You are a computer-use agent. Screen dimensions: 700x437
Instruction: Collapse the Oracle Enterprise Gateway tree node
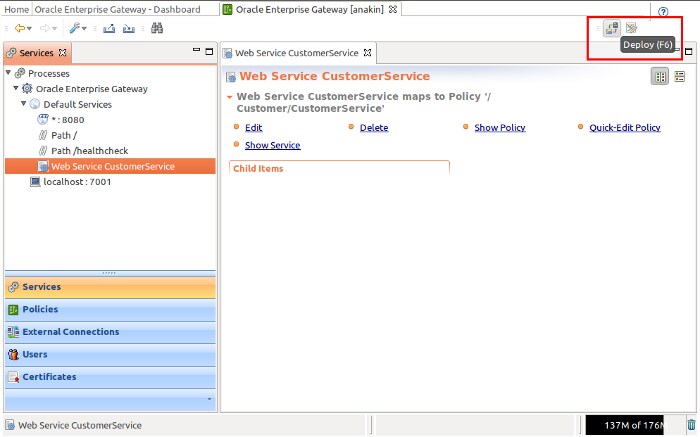coord(16,87)
